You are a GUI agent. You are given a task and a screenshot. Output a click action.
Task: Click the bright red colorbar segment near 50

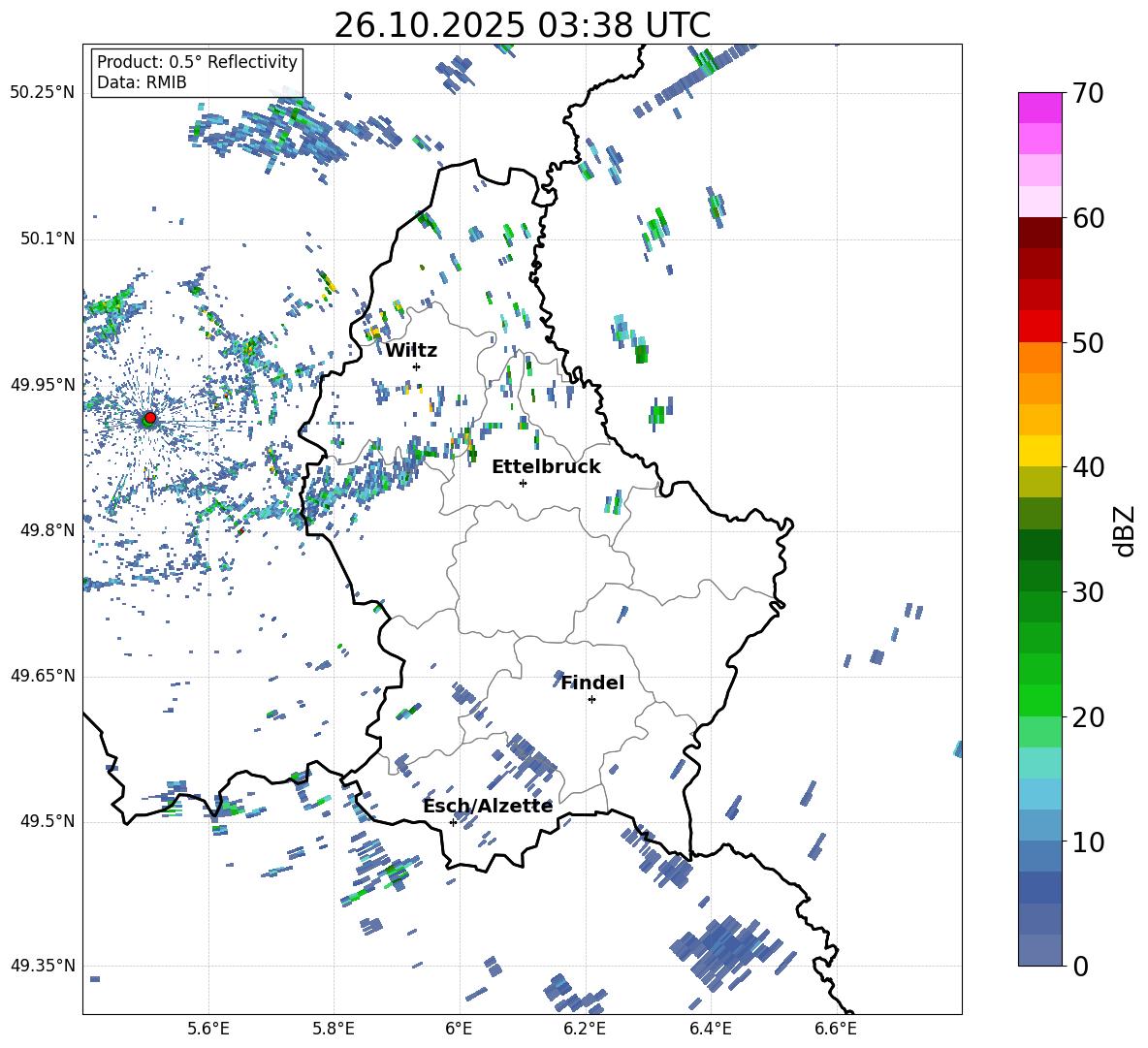(1040, 327)
